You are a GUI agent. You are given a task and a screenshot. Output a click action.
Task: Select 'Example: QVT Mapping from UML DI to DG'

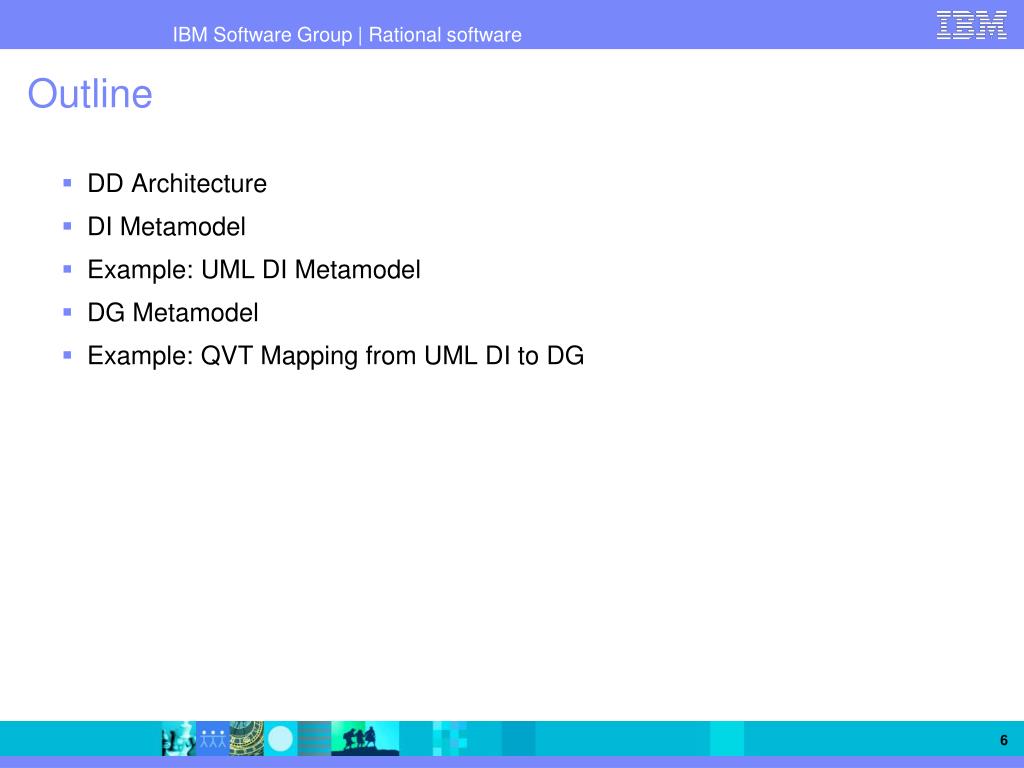[x=336, y=356]
